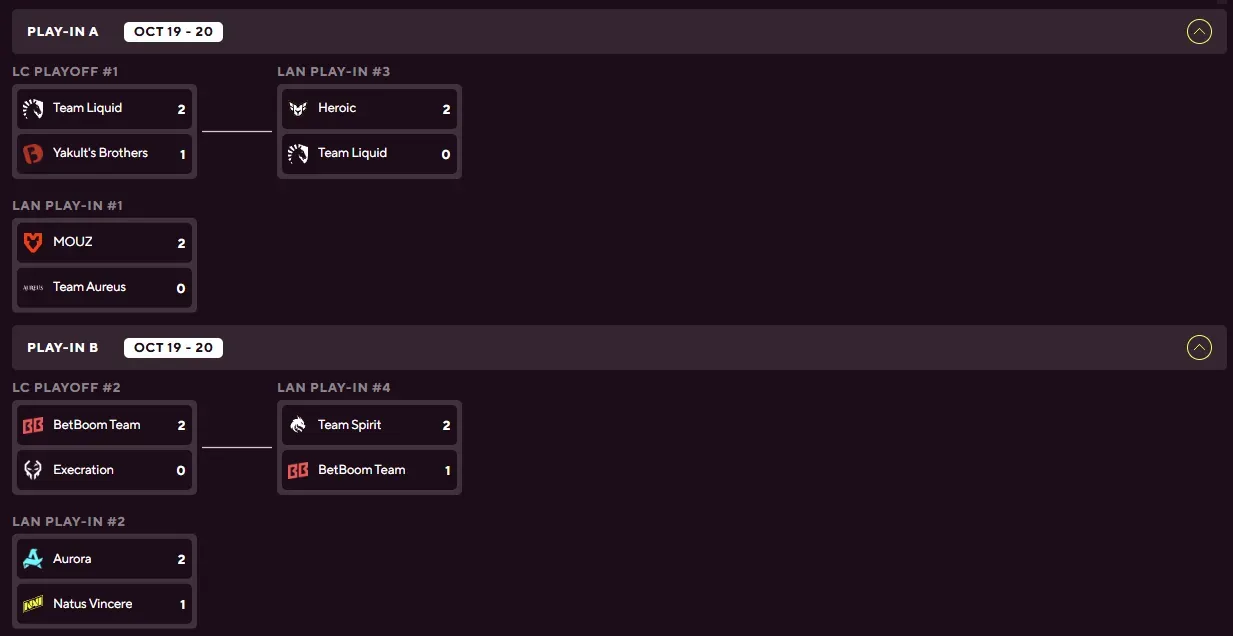
Task: Select the PLAY-IN A section header
Action: pyautogui.click(x=62, y=31)
